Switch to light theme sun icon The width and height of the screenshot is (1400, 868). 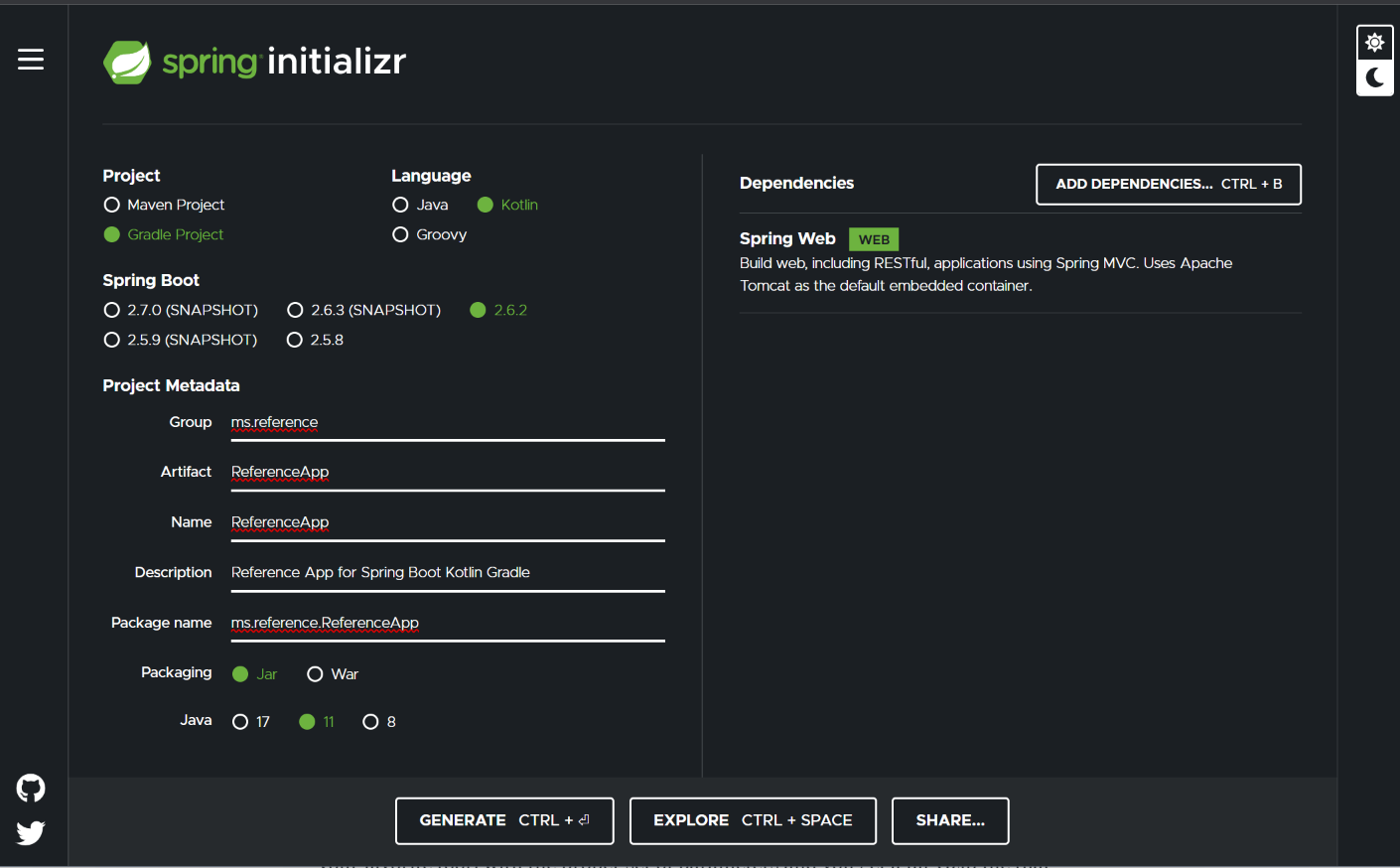(1374, 43)
